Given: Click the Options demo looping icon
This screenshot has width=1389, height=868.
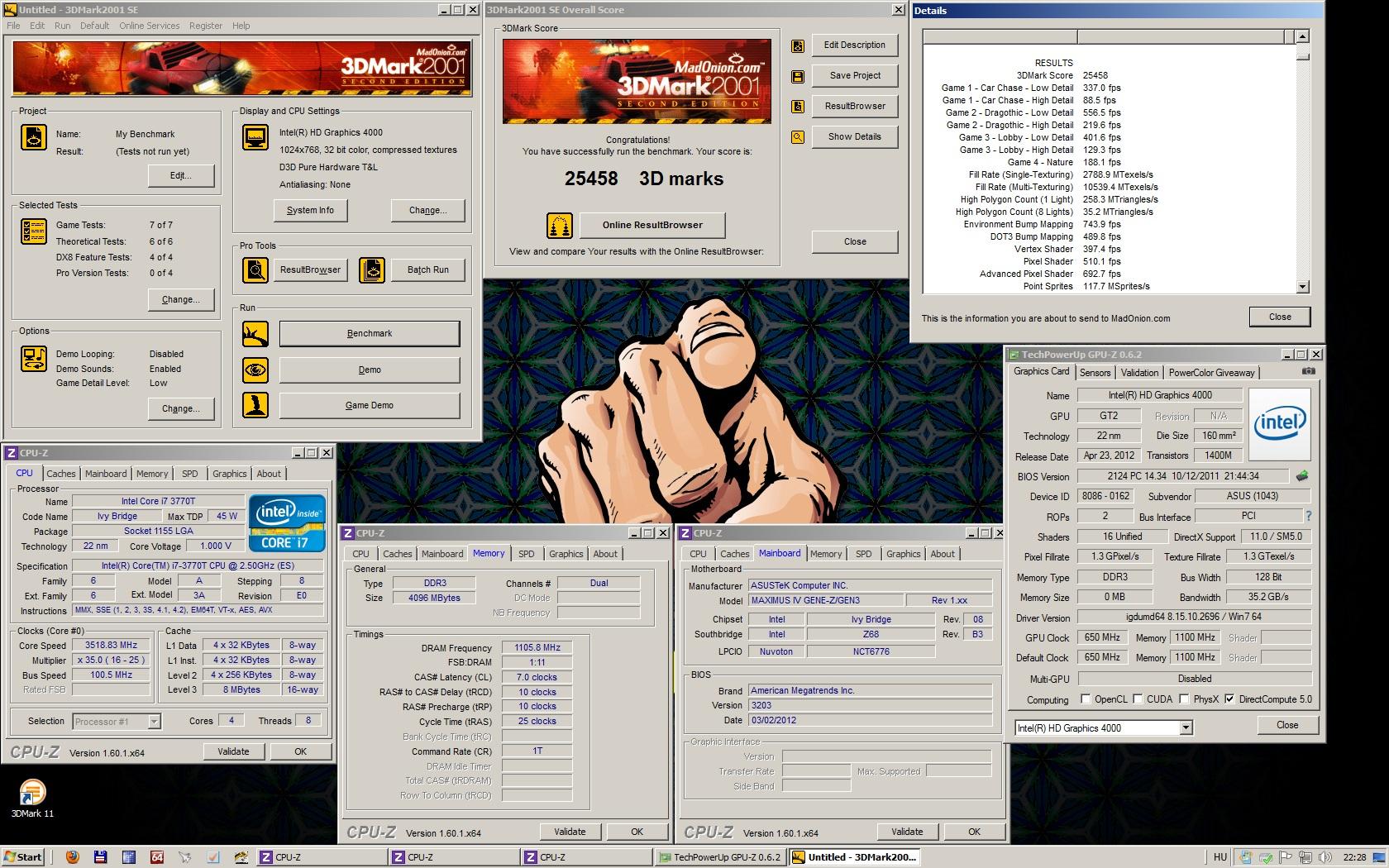Looking at the screenshot, I should 34,359.
